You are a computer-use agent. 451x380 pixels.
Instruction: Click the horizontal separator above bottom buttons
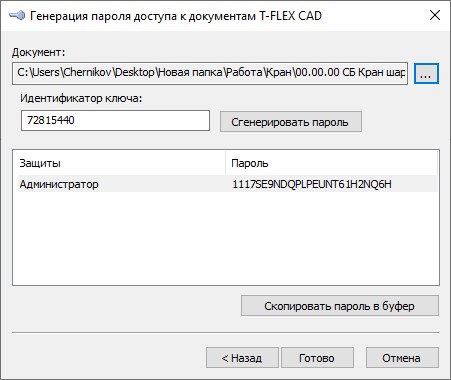pyautogui.click(x=226, y=332)
